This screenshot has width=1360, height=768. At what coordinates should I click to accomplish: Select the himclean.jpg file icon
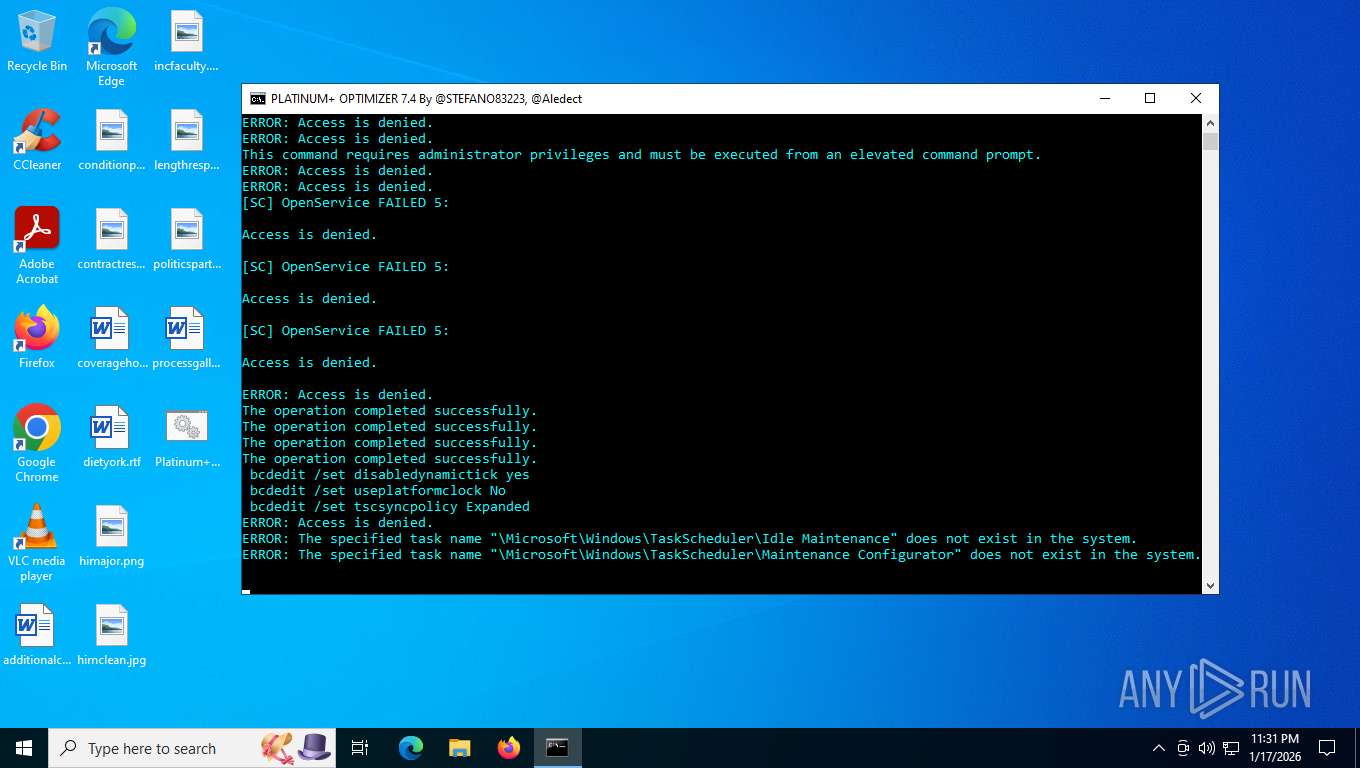point(111,635)
